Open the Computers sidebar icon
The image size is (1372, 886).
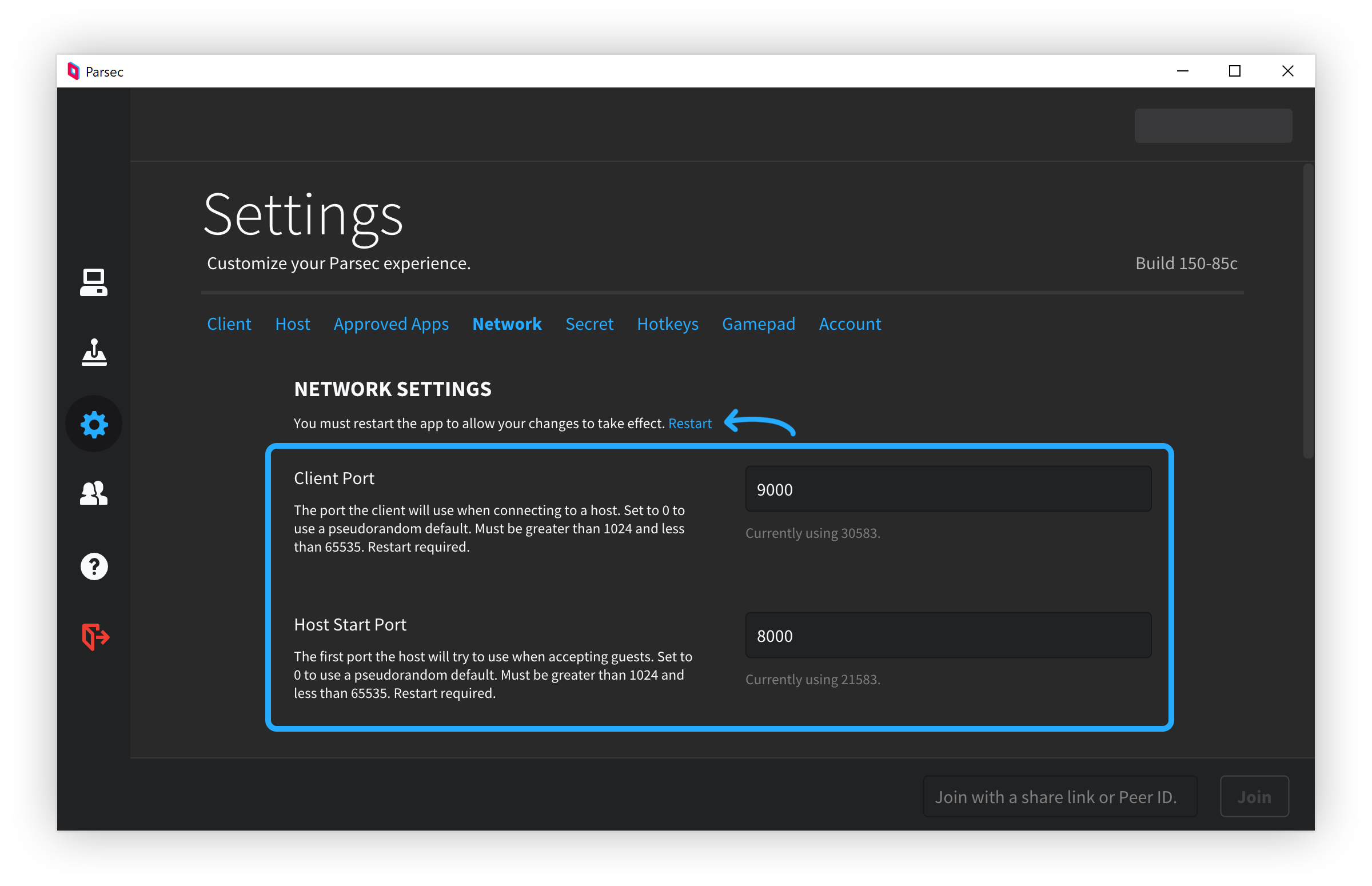coord(94,282)
